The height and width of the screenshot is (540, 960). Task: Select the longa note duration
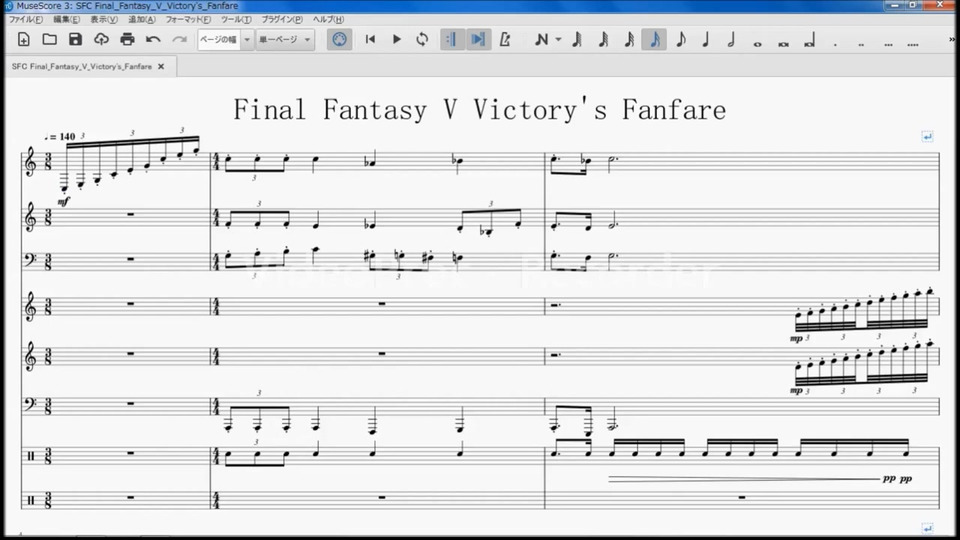[x=809, y=42]
